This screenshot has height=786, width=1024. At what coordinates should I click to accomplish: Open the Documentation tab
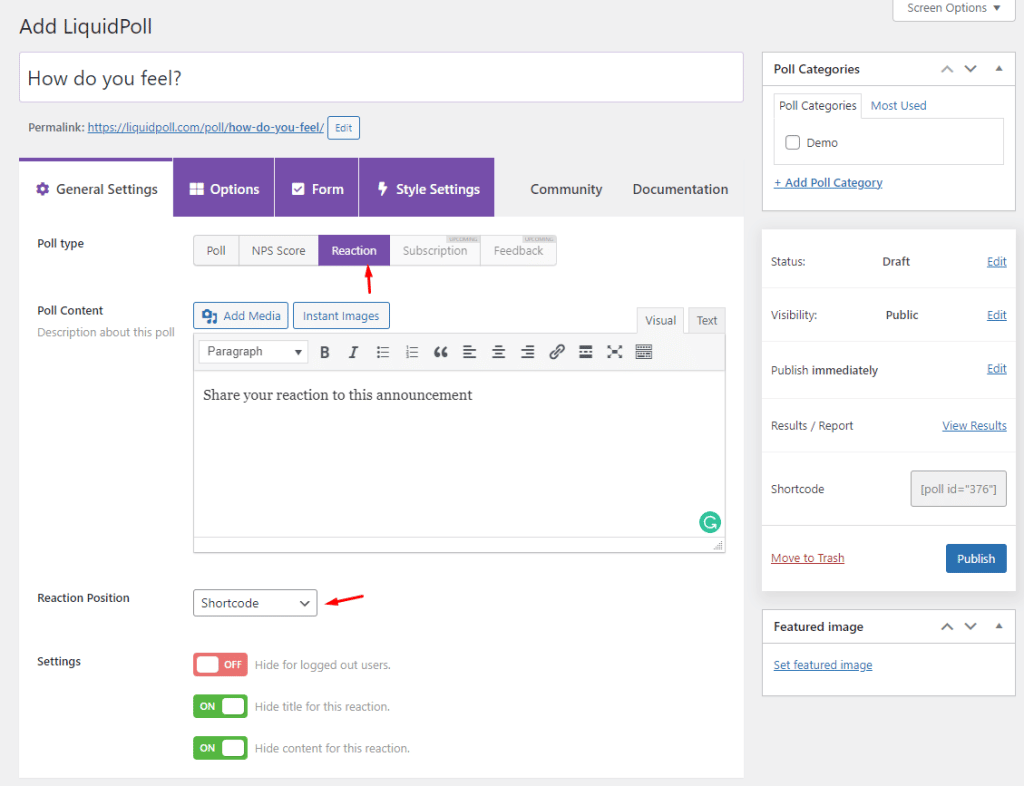click(x=680, y=189)
